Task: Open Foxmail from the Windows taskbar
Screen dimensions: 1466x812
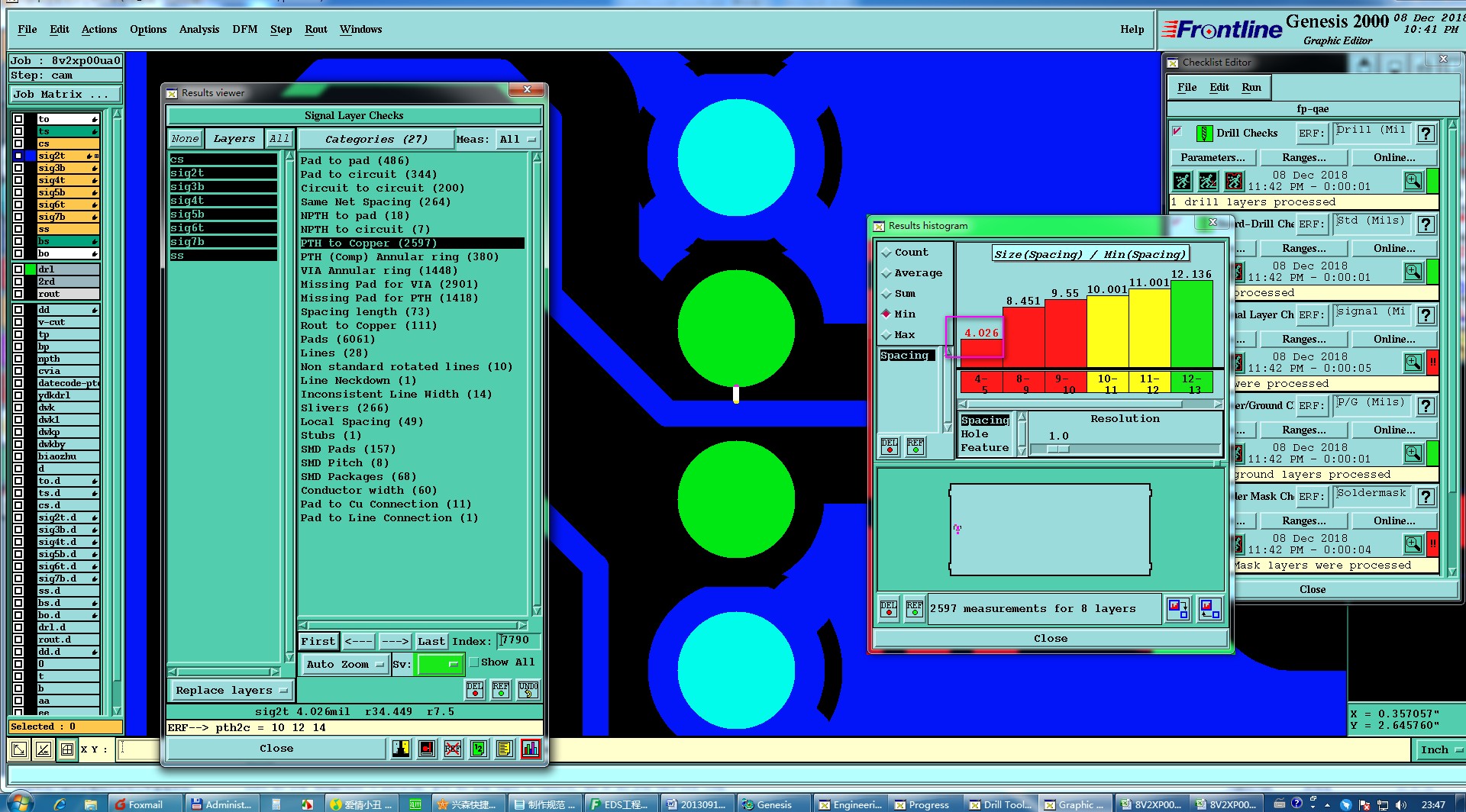Action: pyautogui.click(x=145, y=804)
